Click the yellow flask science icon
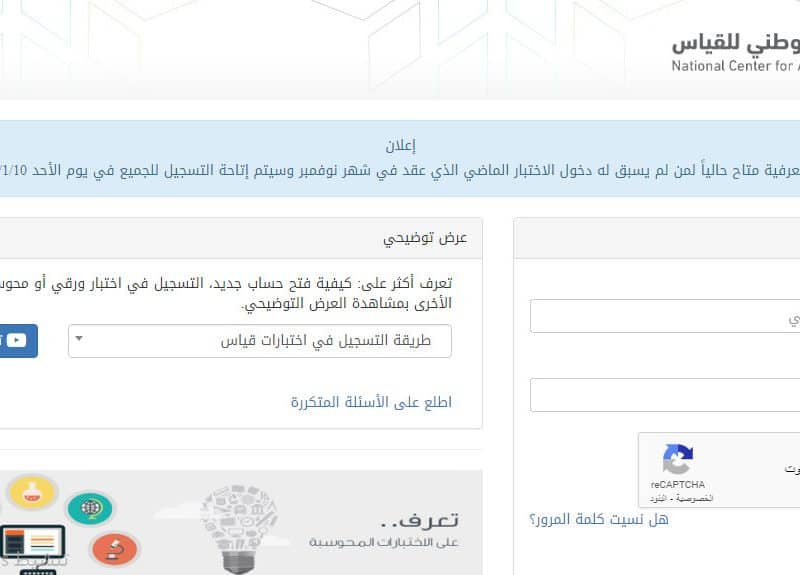Screen dimensions: 800x575 [32, 491]
